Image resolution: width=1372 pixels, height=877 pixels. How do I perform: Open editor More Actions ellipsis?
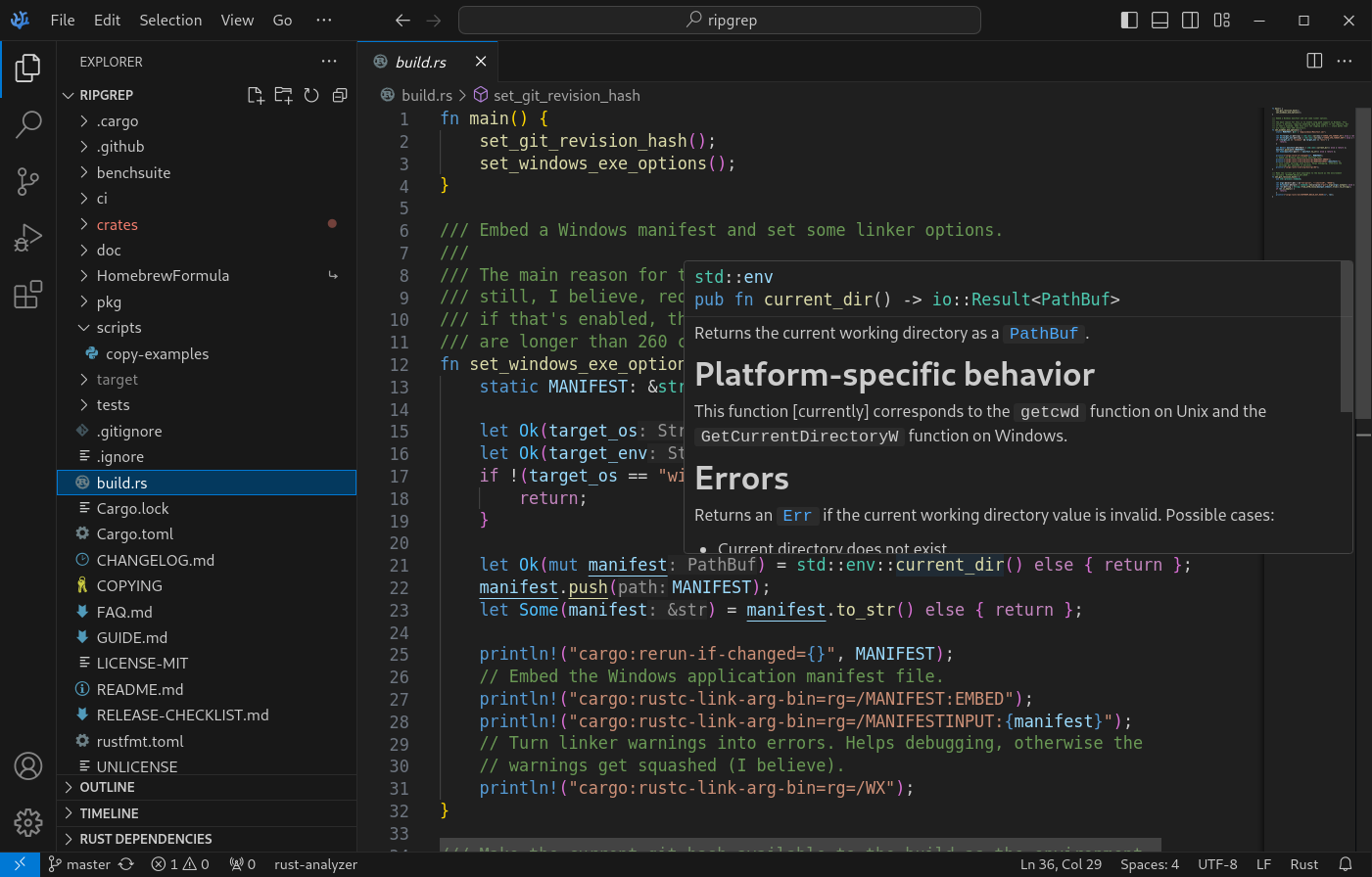tap(1345, 61)
